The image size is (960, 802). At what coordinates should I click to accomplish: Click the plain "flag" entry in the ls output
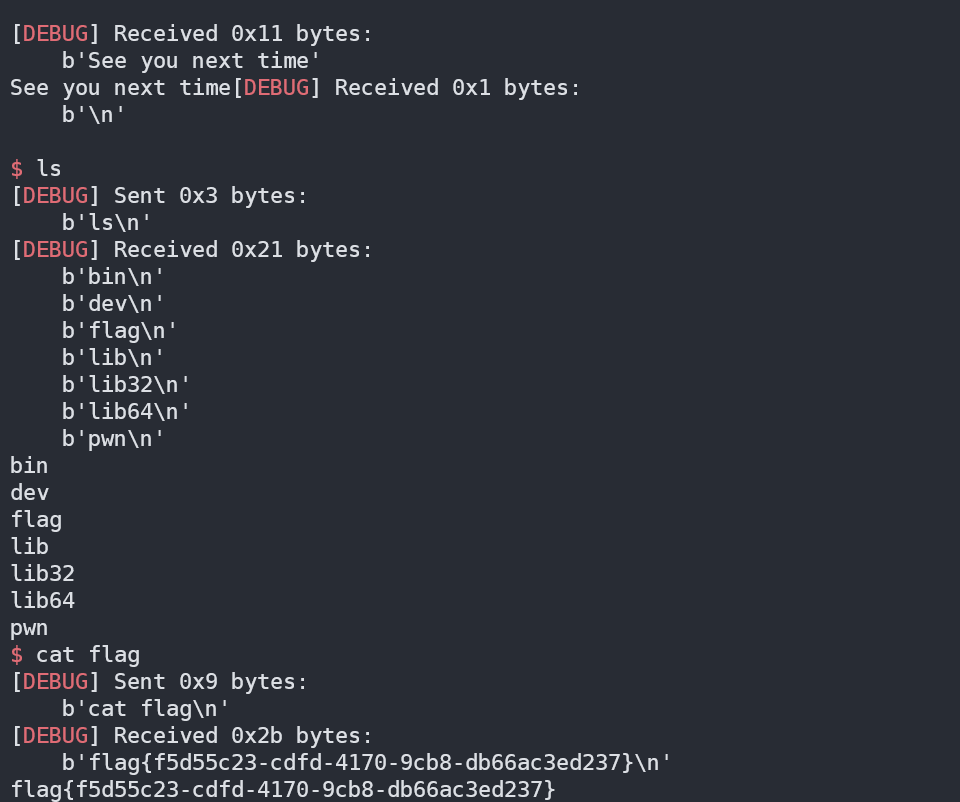click(x=36, y=520)
